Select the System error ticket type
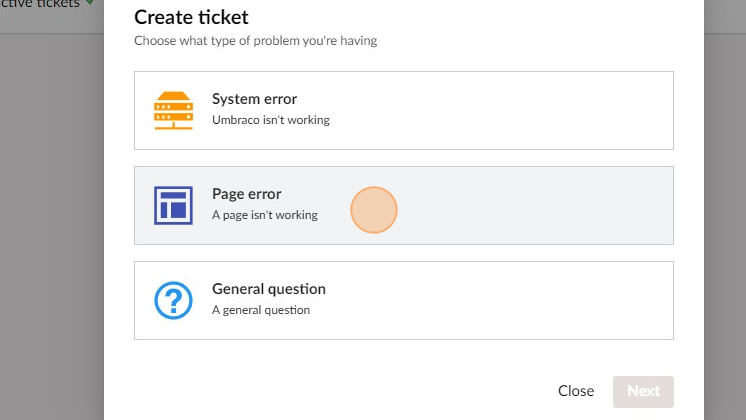The width and height of the screenshot is (746, 420). click(x=403, y=110)
